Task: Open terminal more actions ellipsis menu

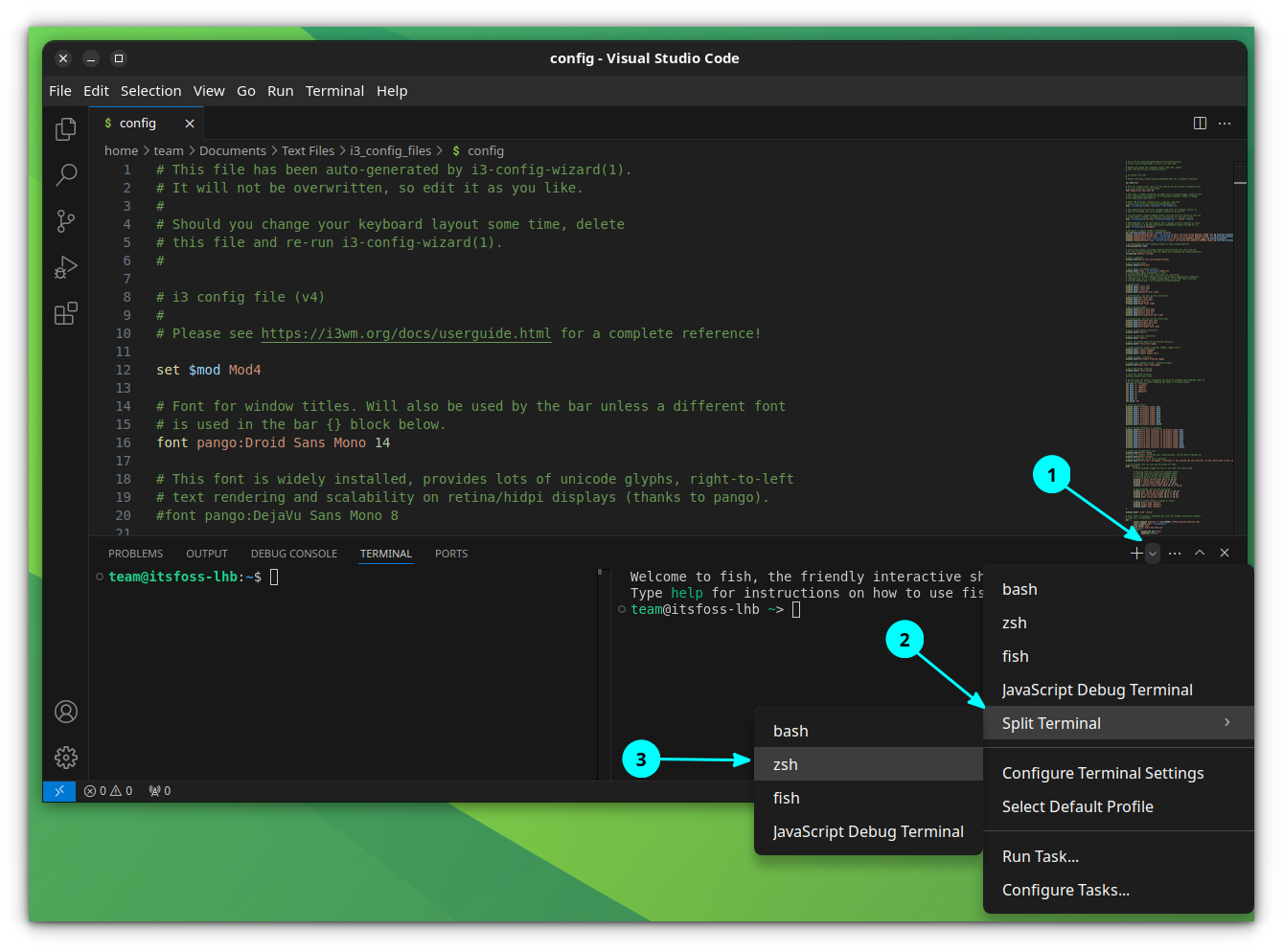Action: [1174, 553]
